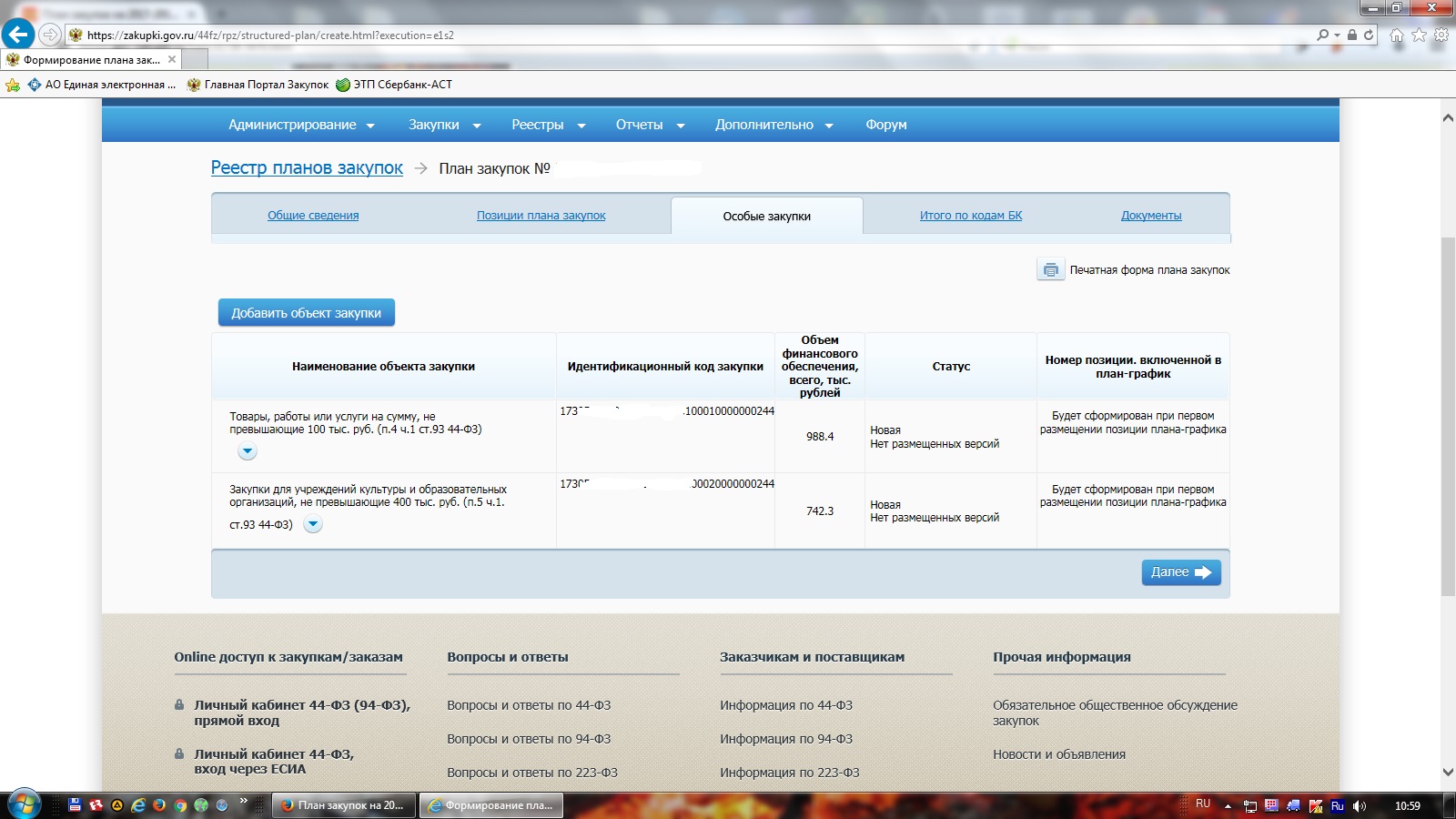Click the printer icon for the plan print form
This screenshot has width=1456, height=819.
click(x=1050, y=270)
